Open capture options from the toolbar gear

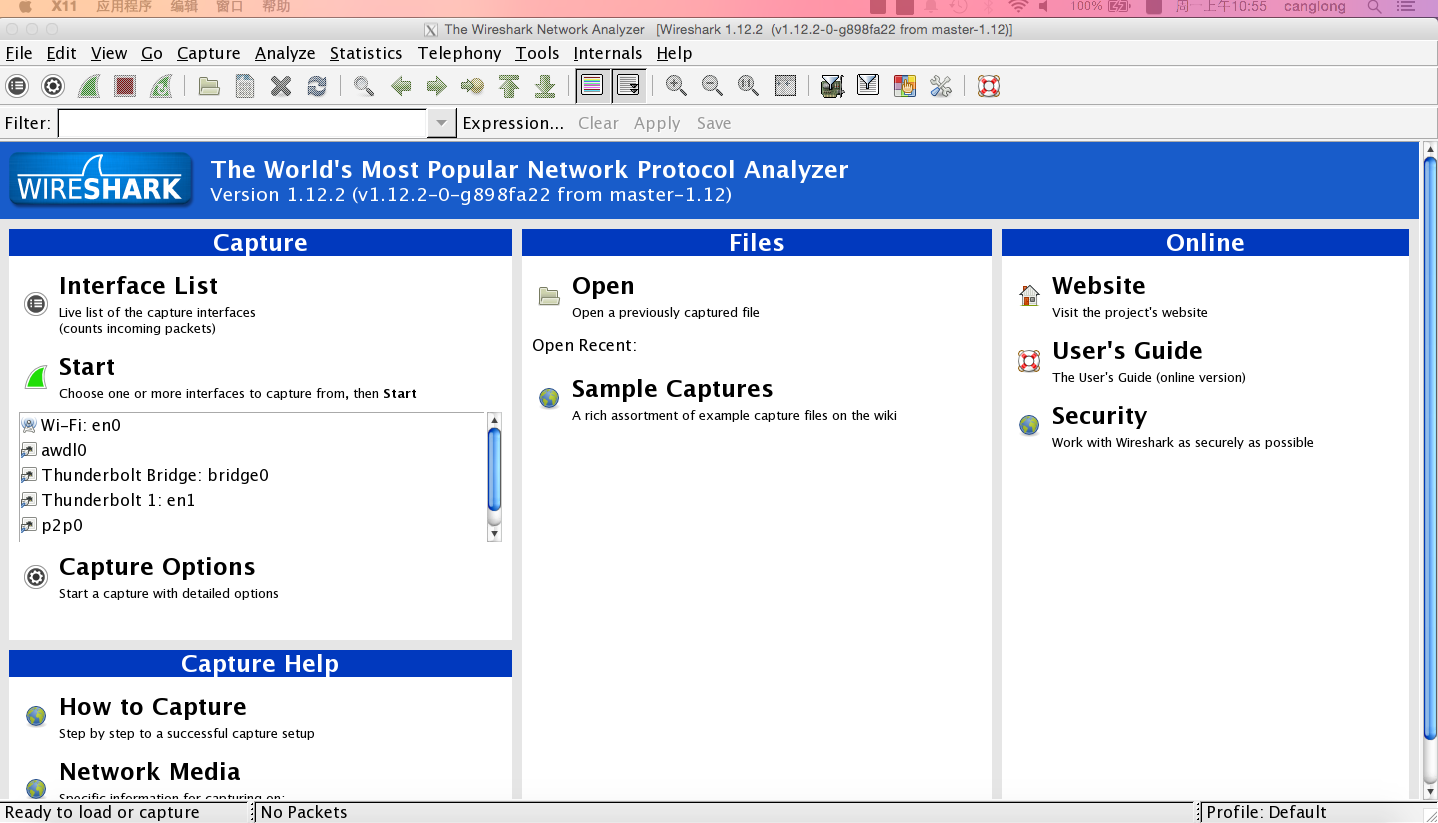click(53, 87)
